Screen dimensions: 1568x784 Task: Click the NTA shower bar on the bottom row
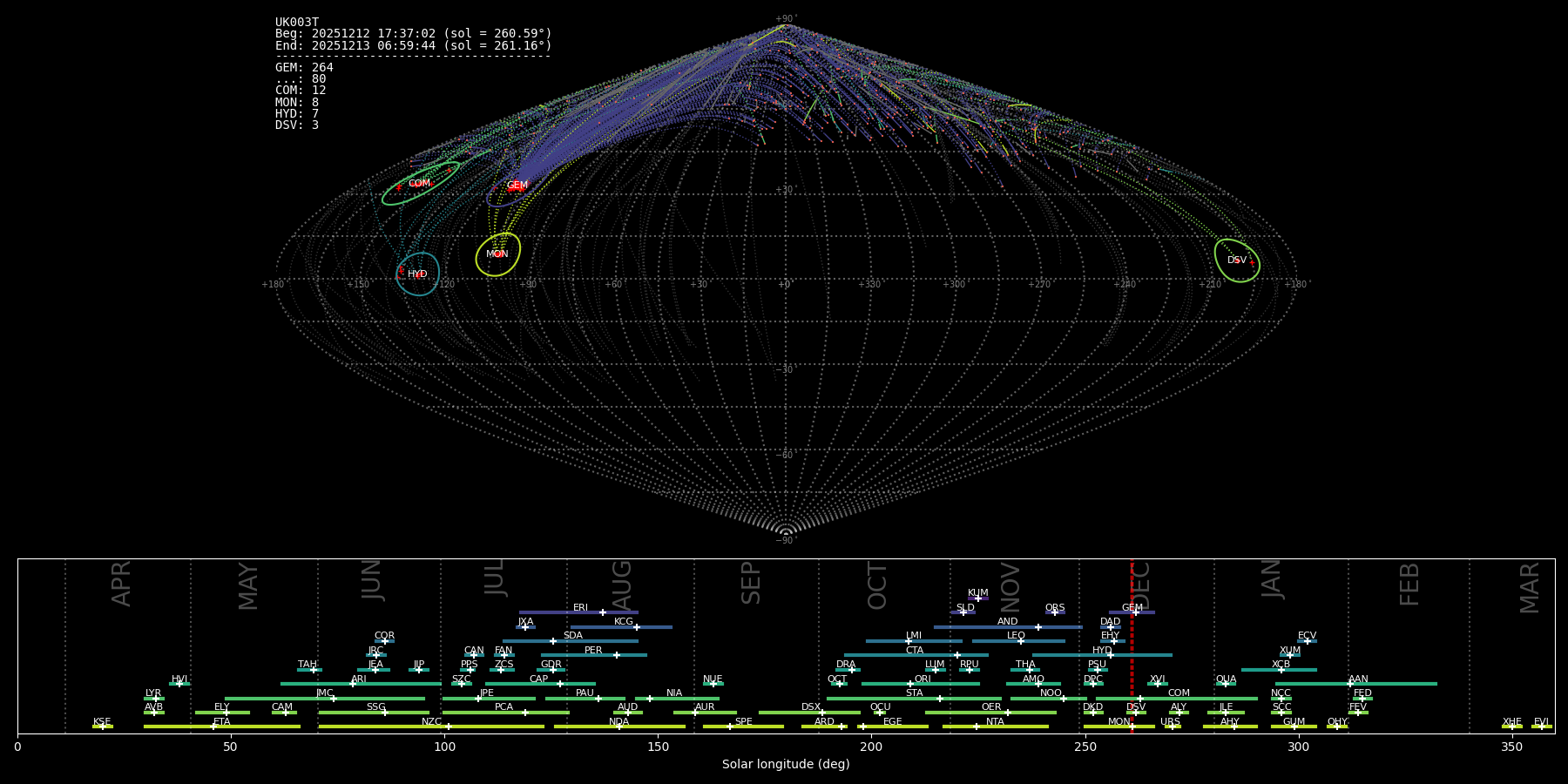point(995,727)
